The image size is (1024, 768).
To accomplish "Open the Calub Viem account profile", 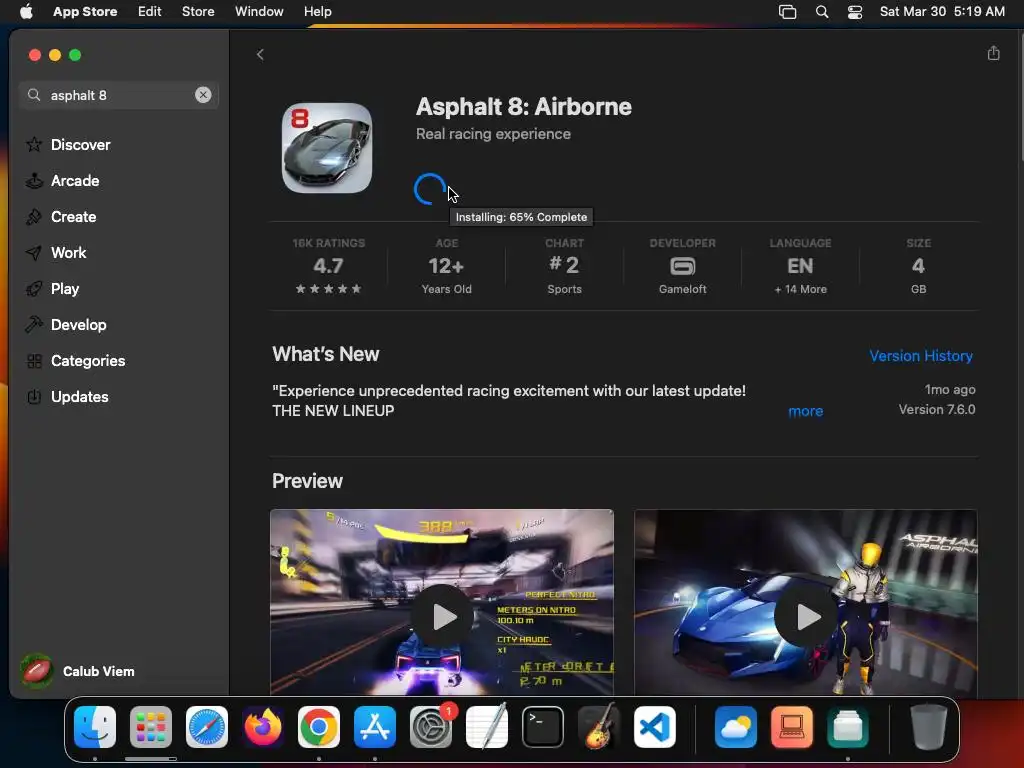I will click(77, 671).
